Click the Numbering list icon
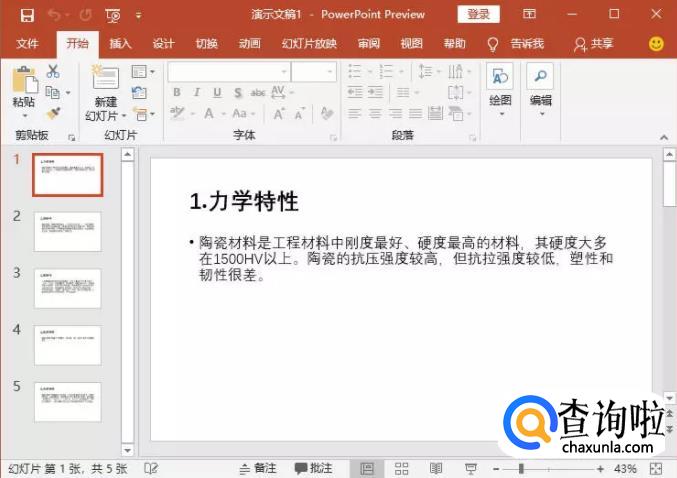 (x=386, y=71)
